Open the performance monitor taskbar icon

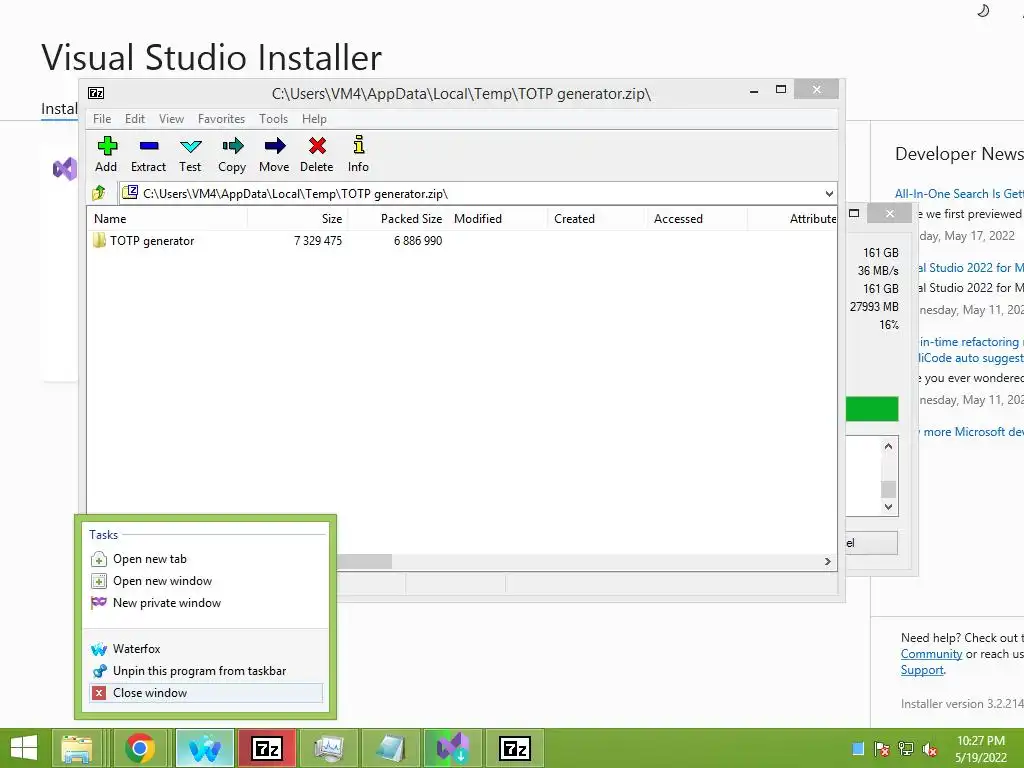(328, 748)
